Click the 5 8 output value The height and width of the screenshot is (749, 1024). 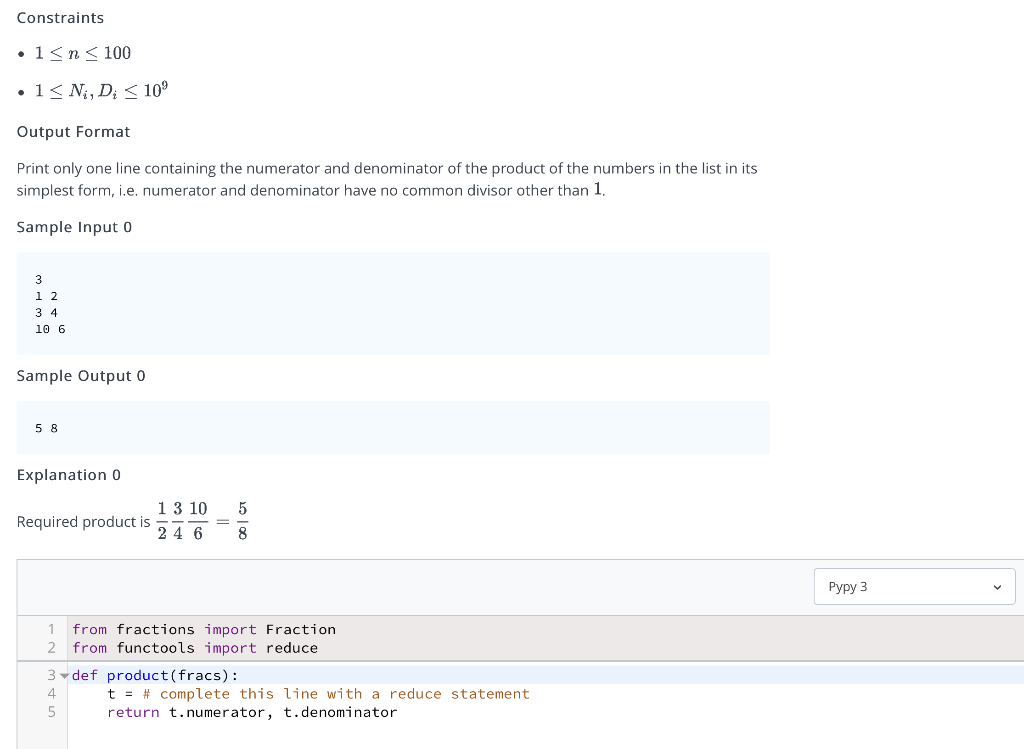(44, 427)
